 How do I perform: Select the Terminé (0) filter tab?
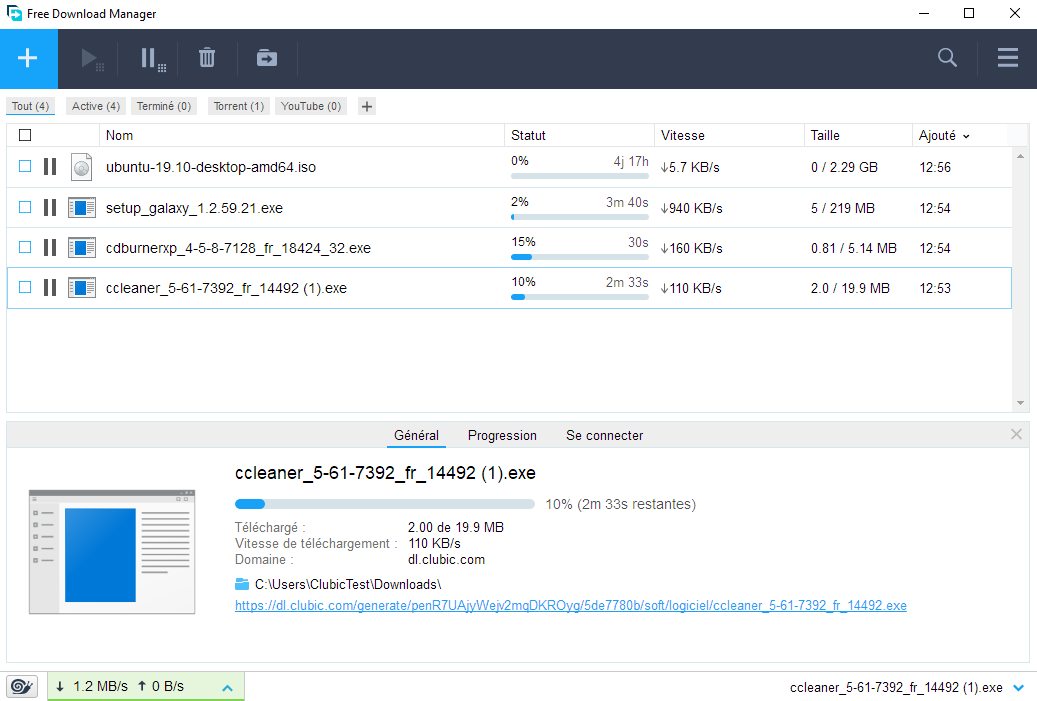tap(164, 106)
